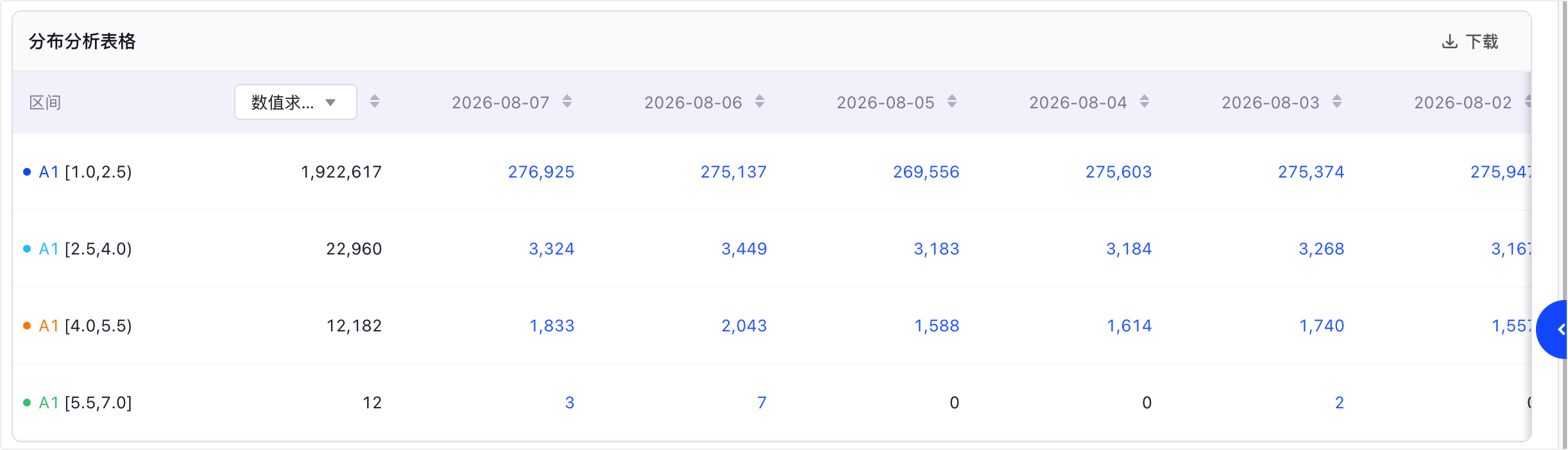Sort by the 2026-08-06 column
Image resolution: width=1568 pixels, height=450 pixels.
760,101
